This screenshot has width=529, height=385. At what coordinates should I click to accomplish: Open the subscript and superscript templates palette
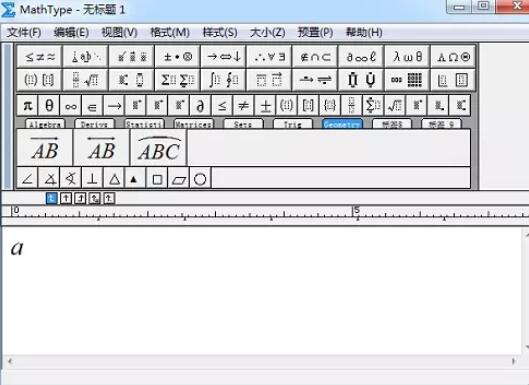[131, 80]
